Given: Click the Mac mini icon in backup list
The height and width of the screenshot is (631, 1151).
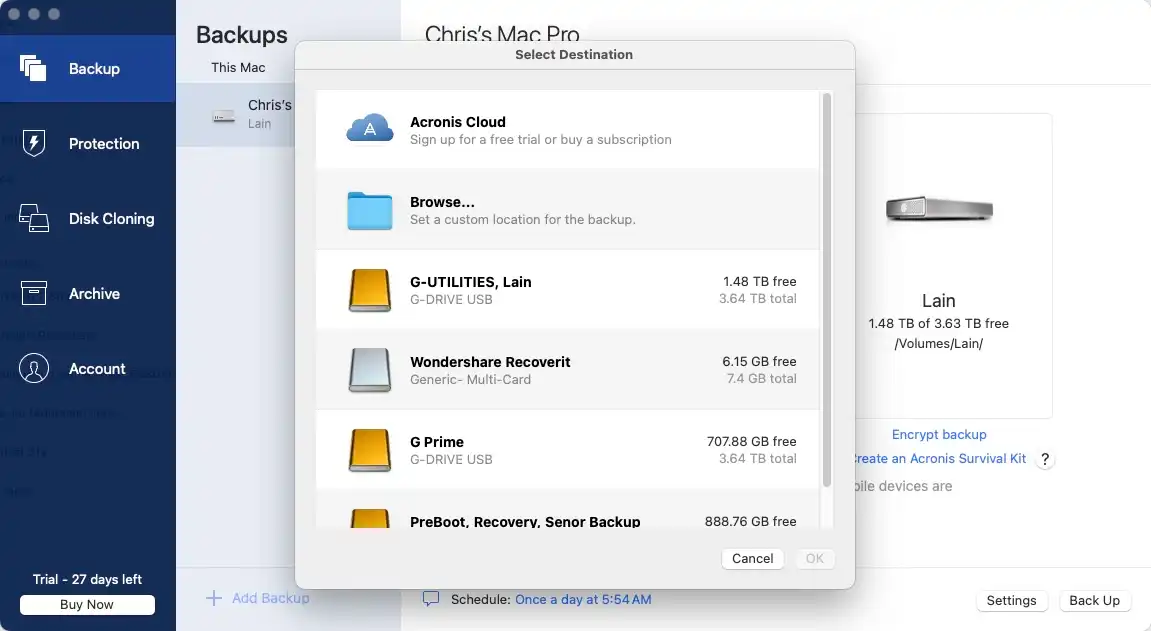Looking at the screenshot, I should 223,116.
